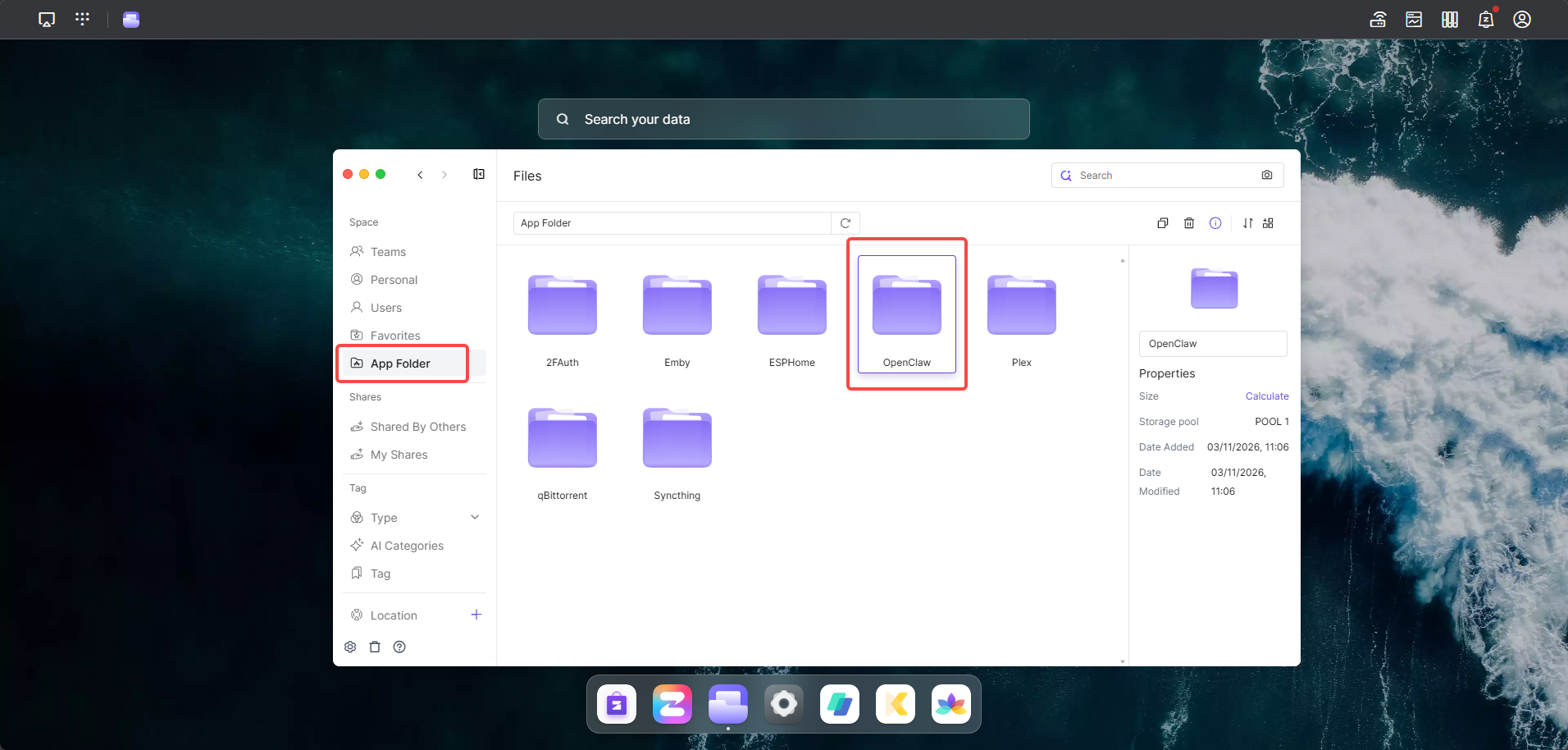Viewport: 1568px width, 750px height.
Task: Click the refresh icon beside the path bar
Action: (x=845, y=223)
